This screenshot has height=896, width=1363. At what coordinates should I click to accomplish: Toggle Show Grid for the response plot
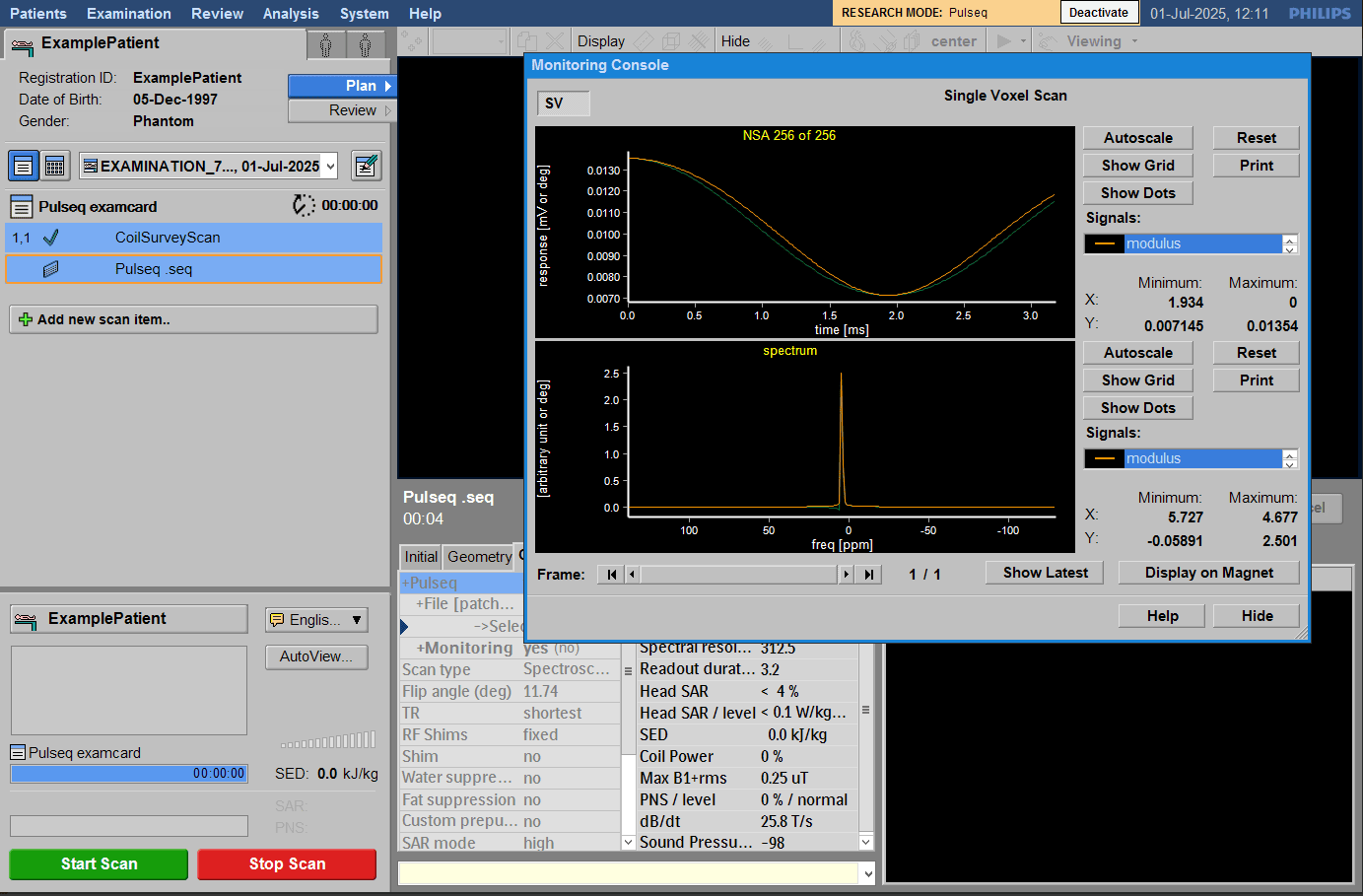[x=1138, y=166]
